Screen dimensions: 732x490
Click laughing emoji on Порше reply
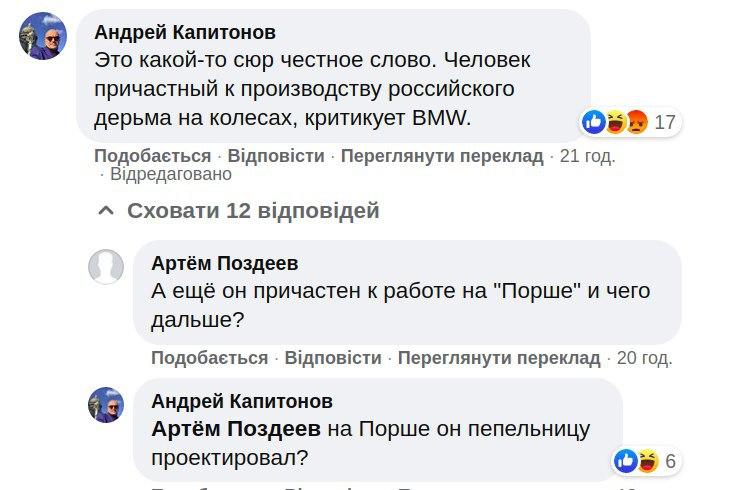click(x=647, y=460)
